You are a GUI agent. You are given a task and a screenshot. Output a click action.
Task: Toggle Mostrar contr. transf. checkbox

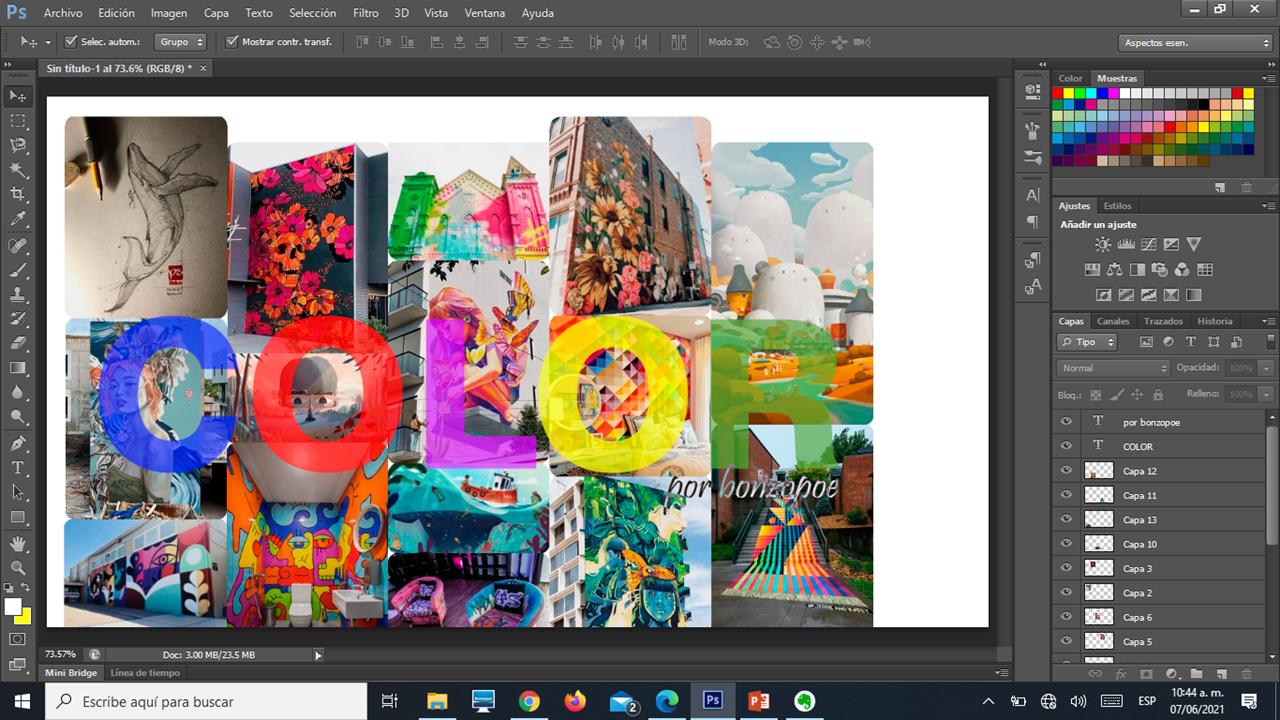pos(232,42)
